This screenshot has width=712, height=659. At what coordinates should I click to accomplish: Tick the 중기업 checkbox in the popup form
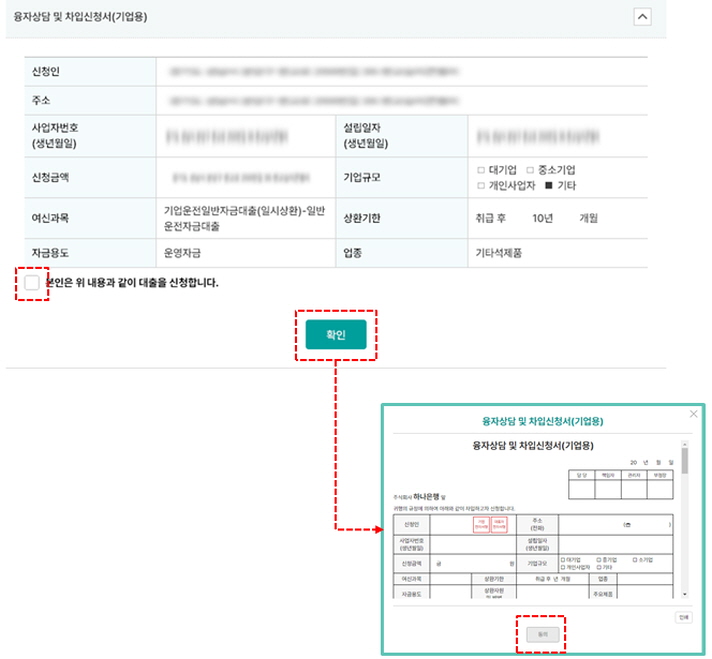599,559
